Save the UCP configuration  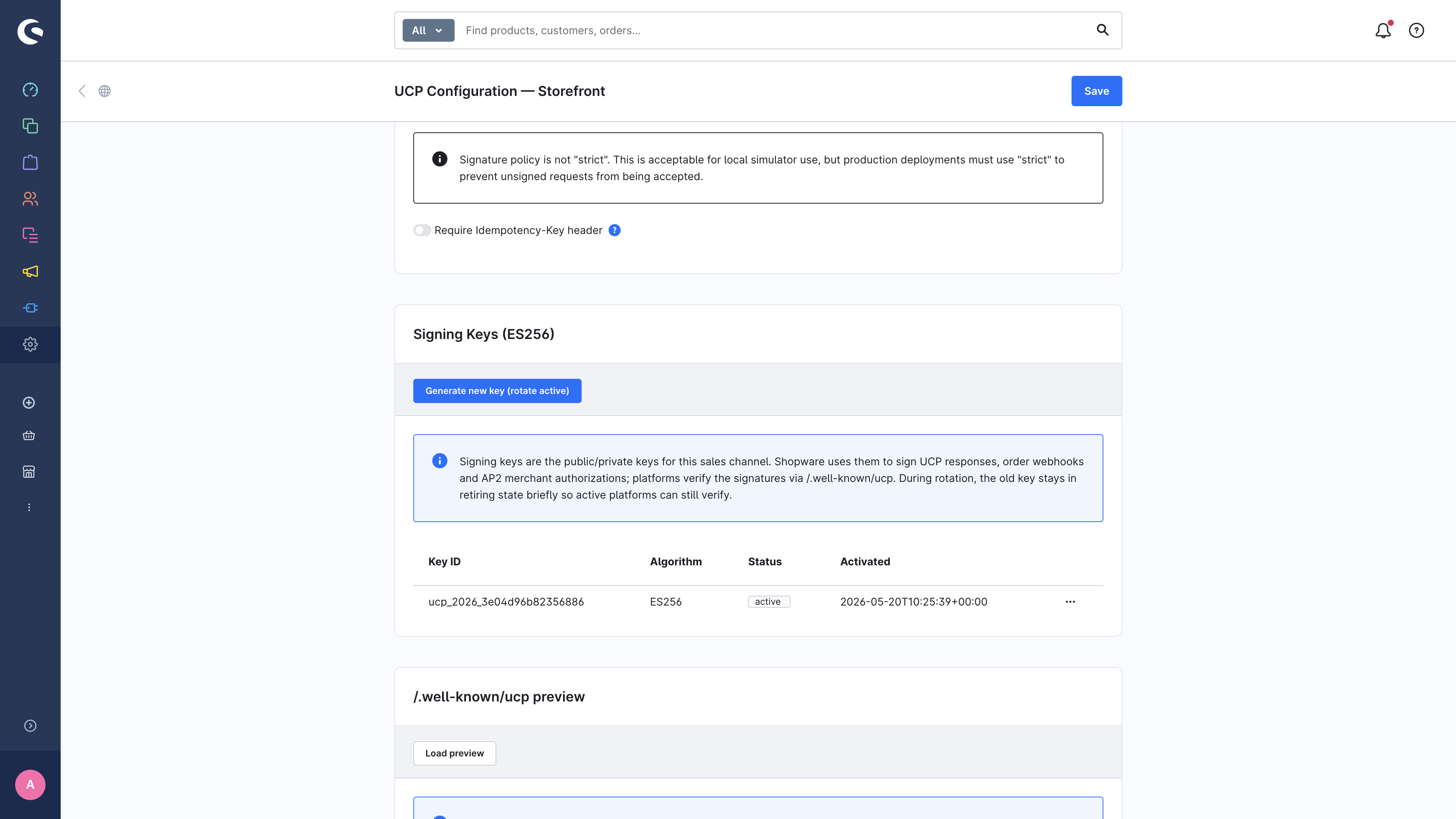pyautogui.click(x=1097, y=91)
